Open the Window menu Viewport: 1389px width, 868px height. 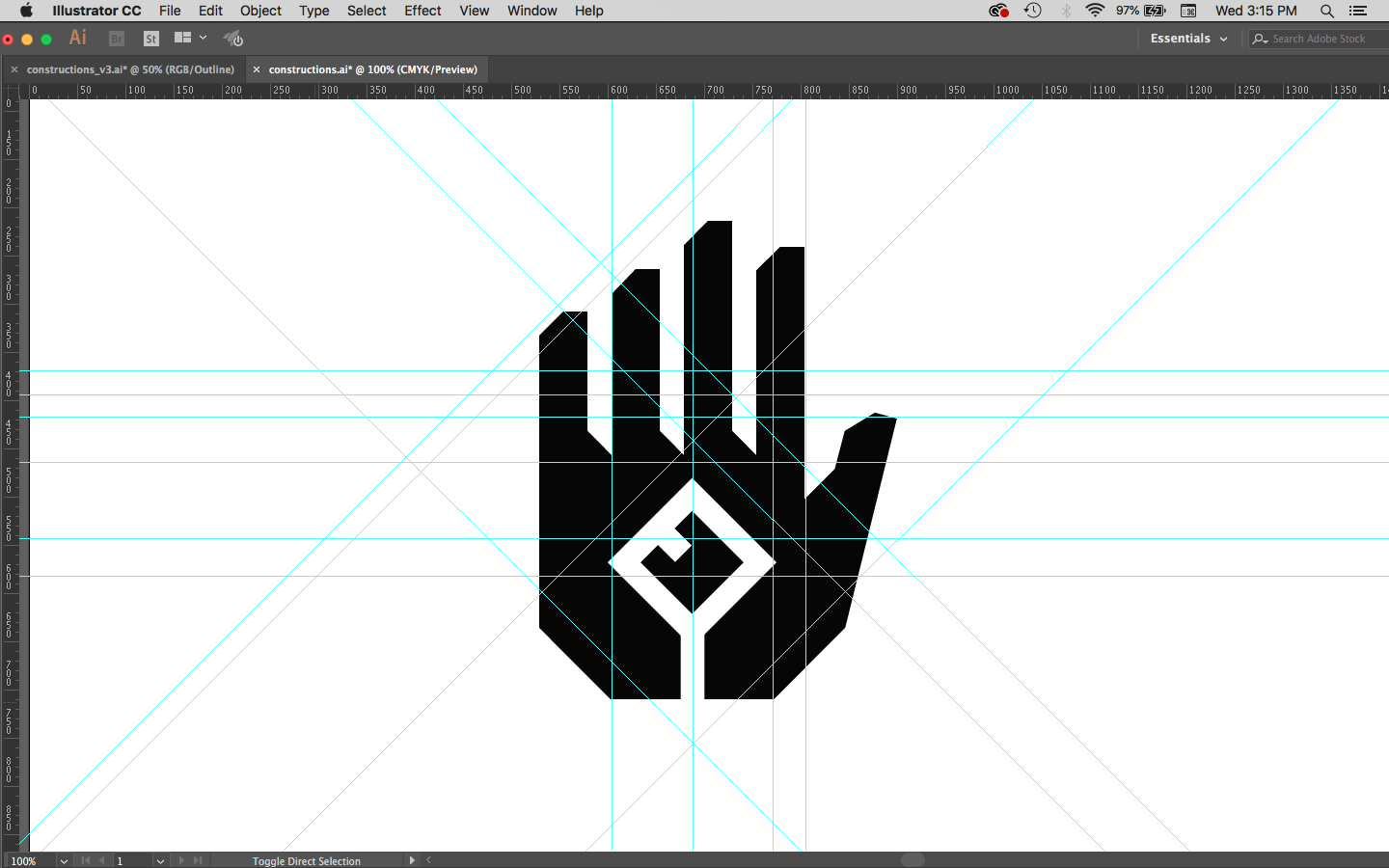coord(532,11)
